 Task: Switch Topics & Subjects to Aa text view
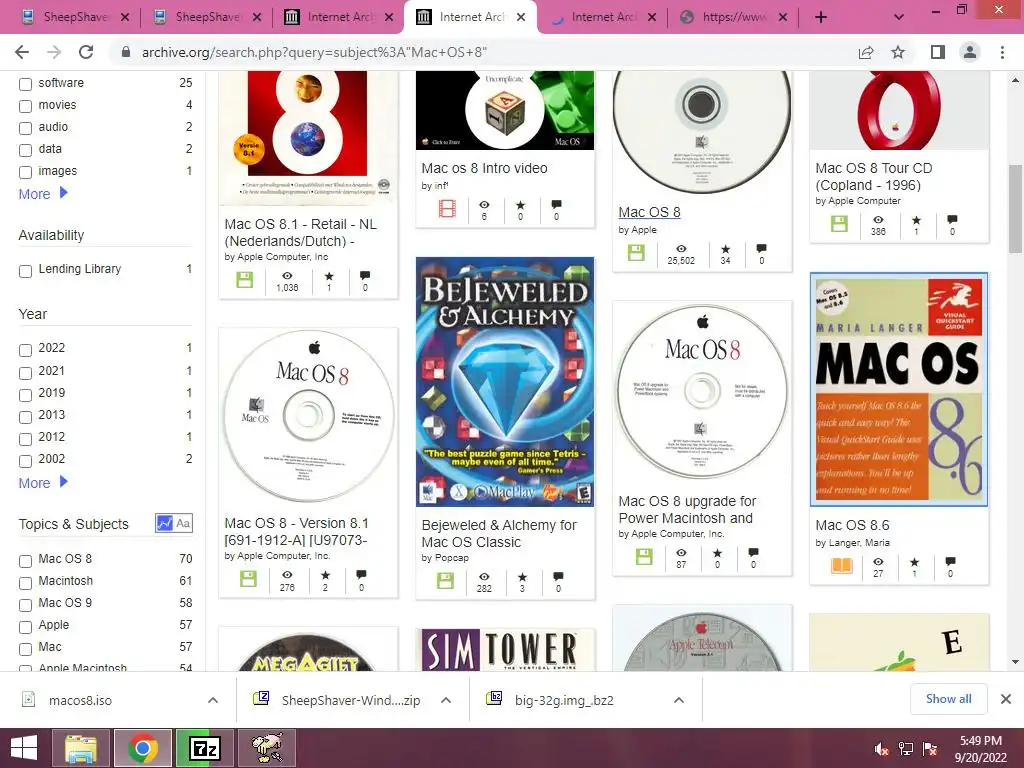[x=184, y=523]
